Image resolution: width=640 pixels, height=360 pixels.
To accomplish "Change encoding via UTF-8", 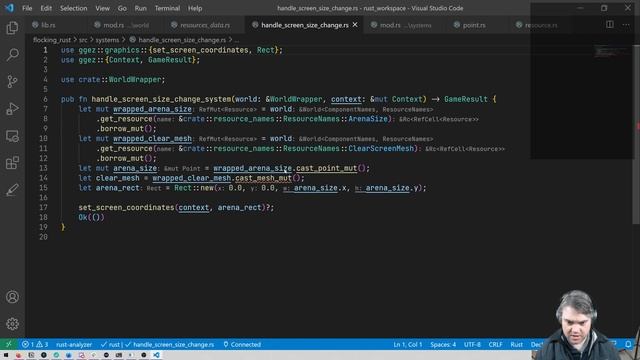I will coord(472,344).
